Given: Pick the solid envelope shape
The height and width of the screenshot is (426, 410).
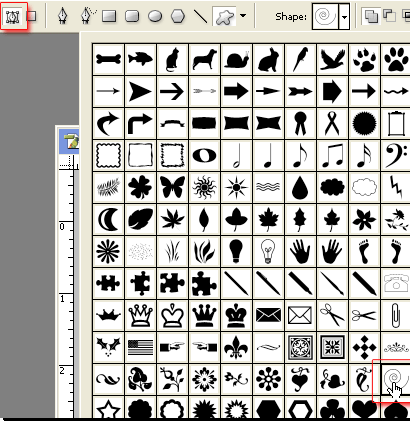Looking at the screenshot, I should (x=268, y=315).
